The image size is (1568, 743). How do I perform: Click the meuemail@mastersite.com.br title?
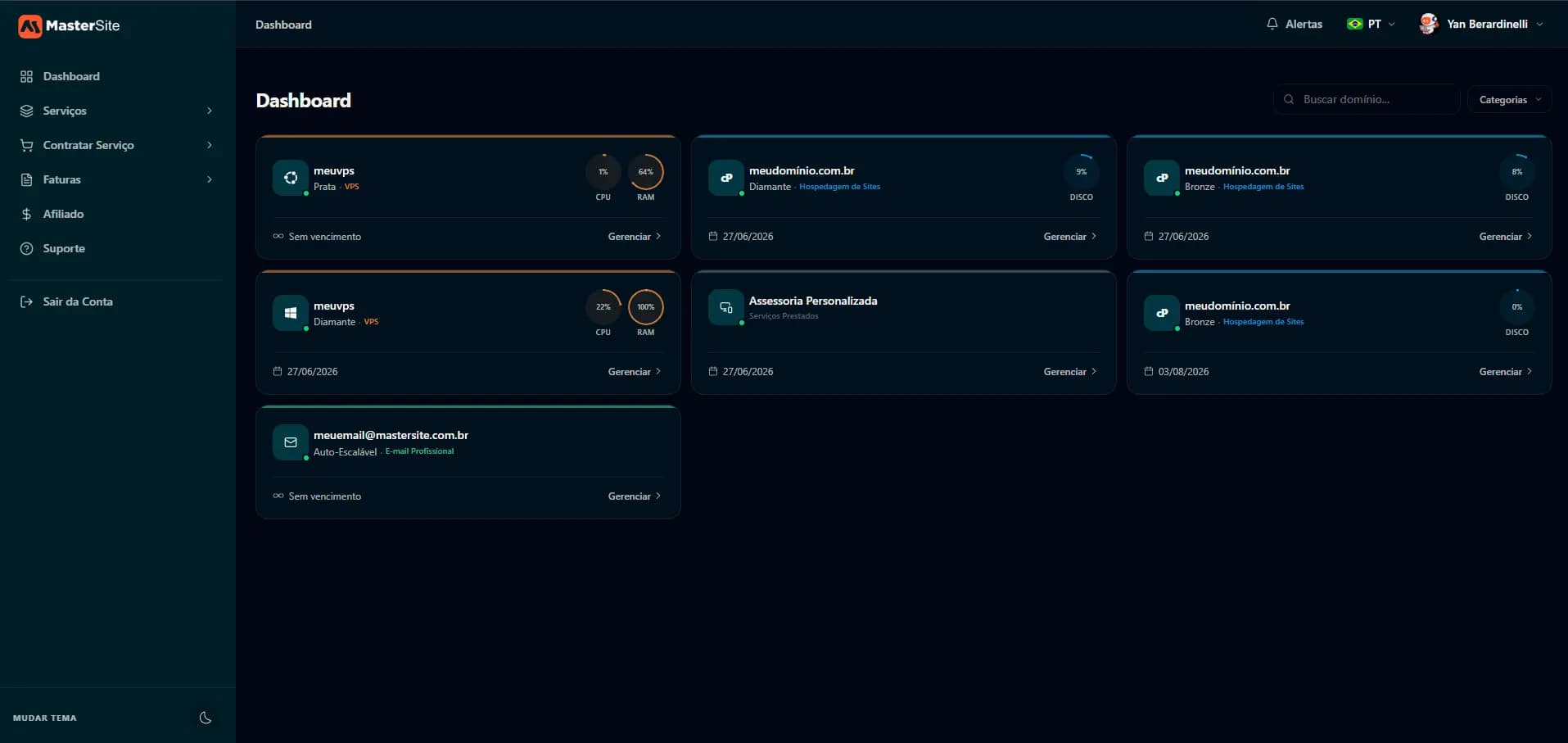click(x=391, y=435)
